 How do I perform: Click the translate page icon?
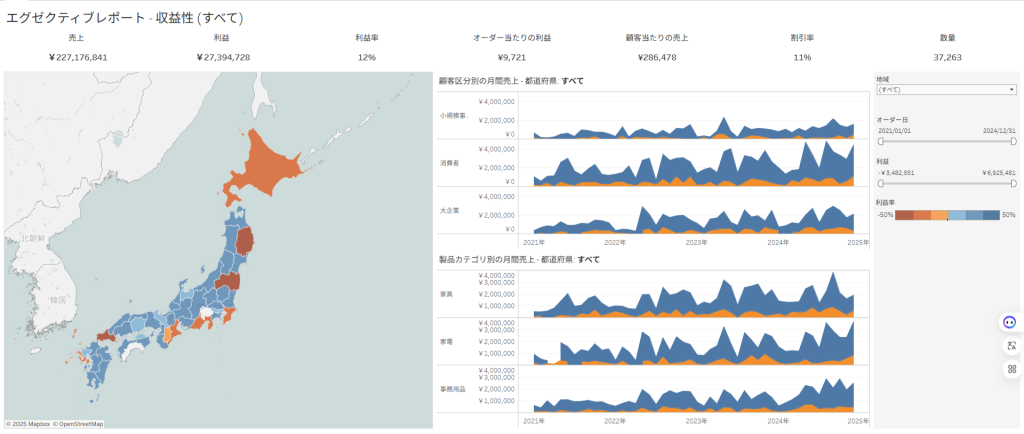(x=1010, y=346)
